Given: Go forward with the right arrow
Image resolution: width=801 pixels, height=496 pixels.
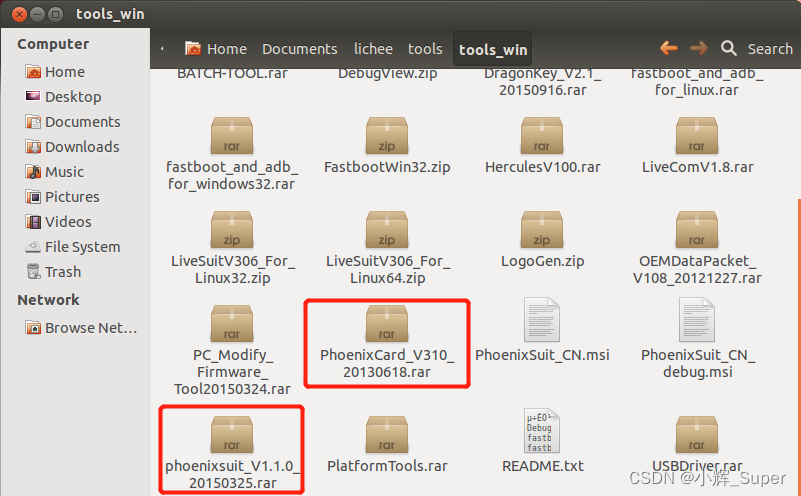Looking at the screenshot, I should tap(699, 49).
